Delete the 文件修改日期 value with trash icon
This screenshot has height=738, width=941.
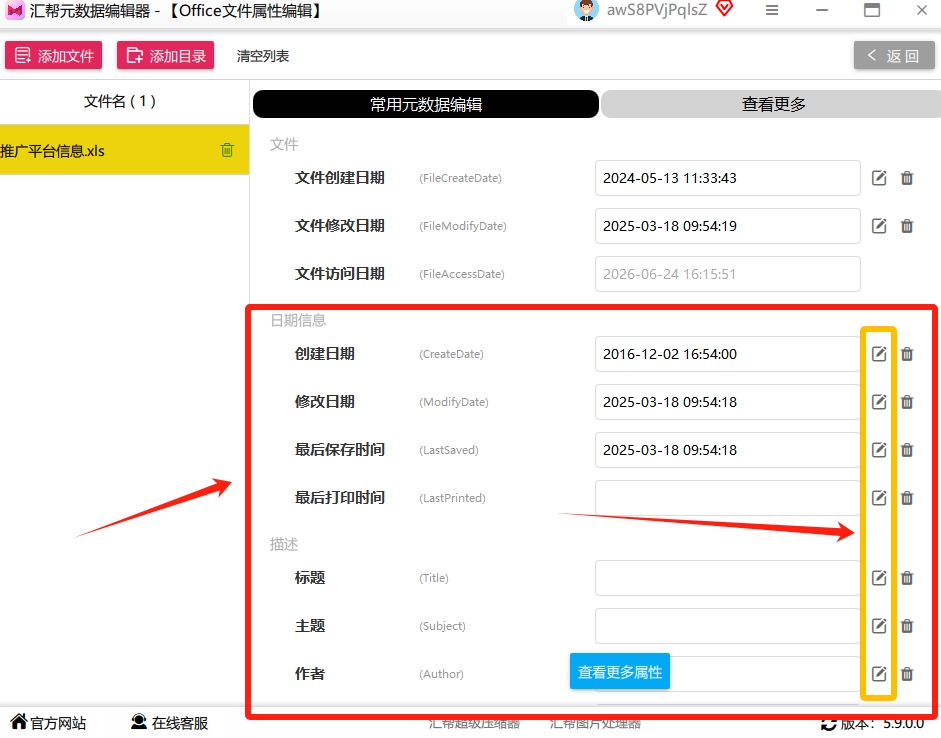tap(907, 226)
